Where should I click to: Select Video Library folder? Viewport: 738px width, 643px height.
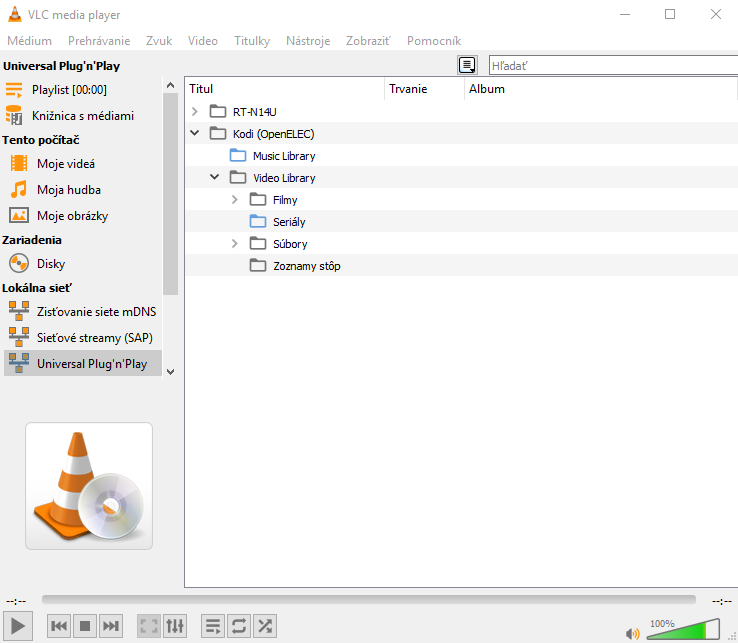point(461,178)
